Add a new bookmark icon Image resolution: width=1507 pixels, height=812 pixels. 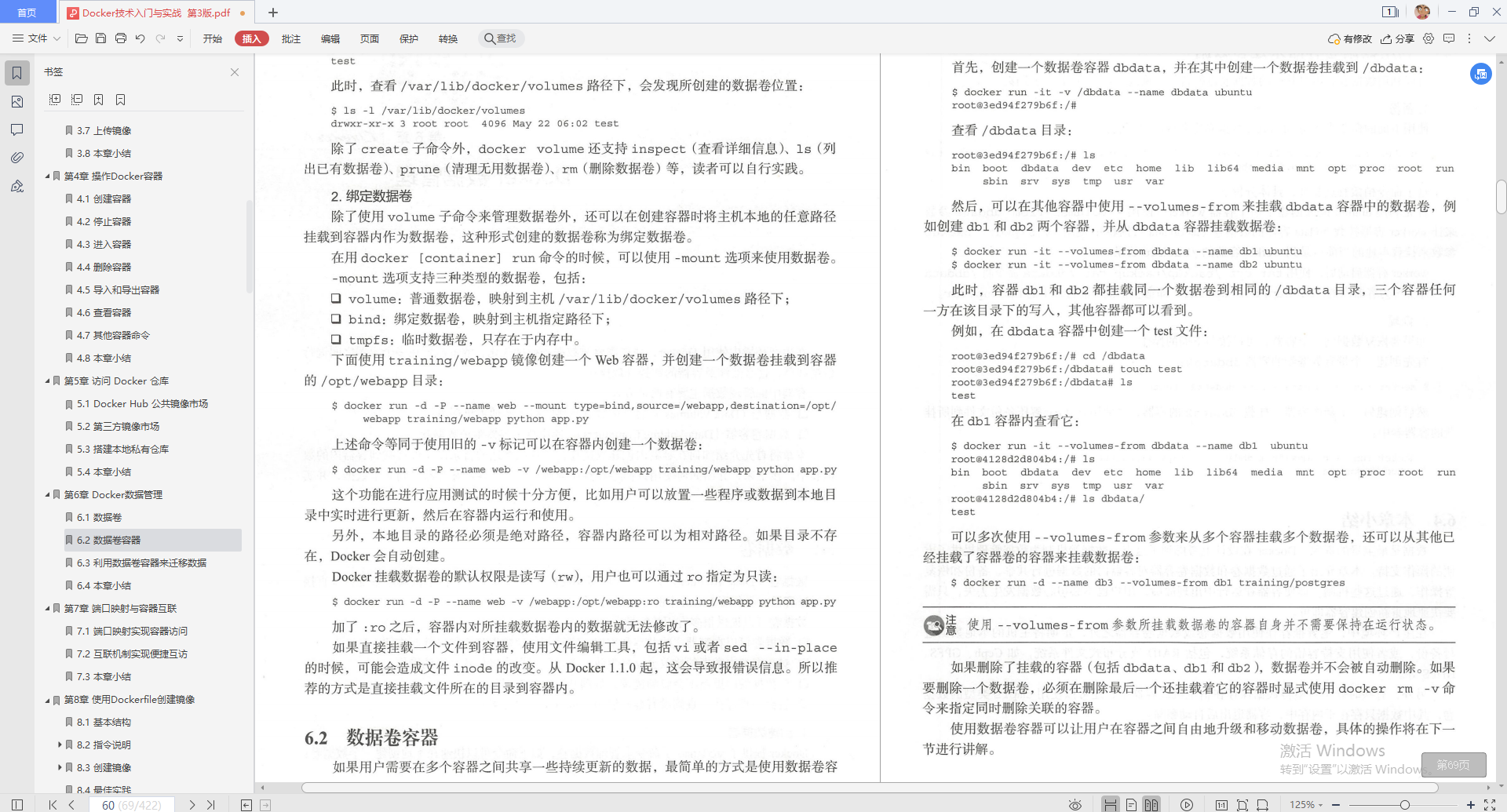[98, 100]
